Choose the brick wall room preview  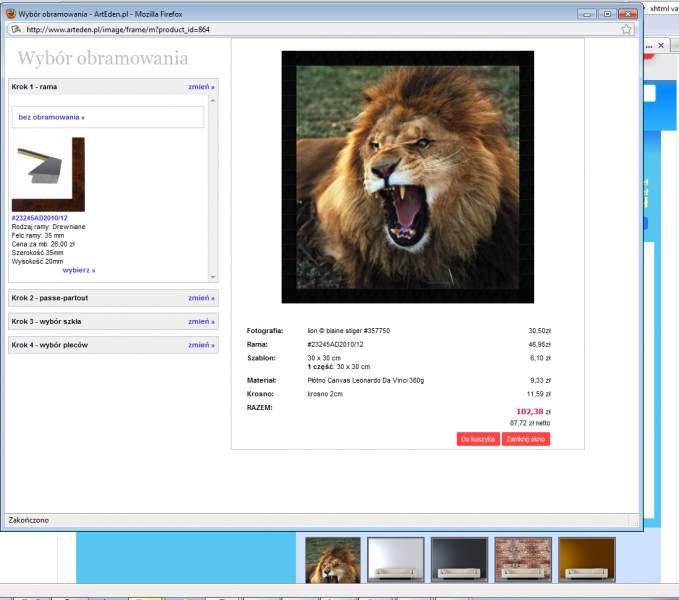click(x=522, y=559)
